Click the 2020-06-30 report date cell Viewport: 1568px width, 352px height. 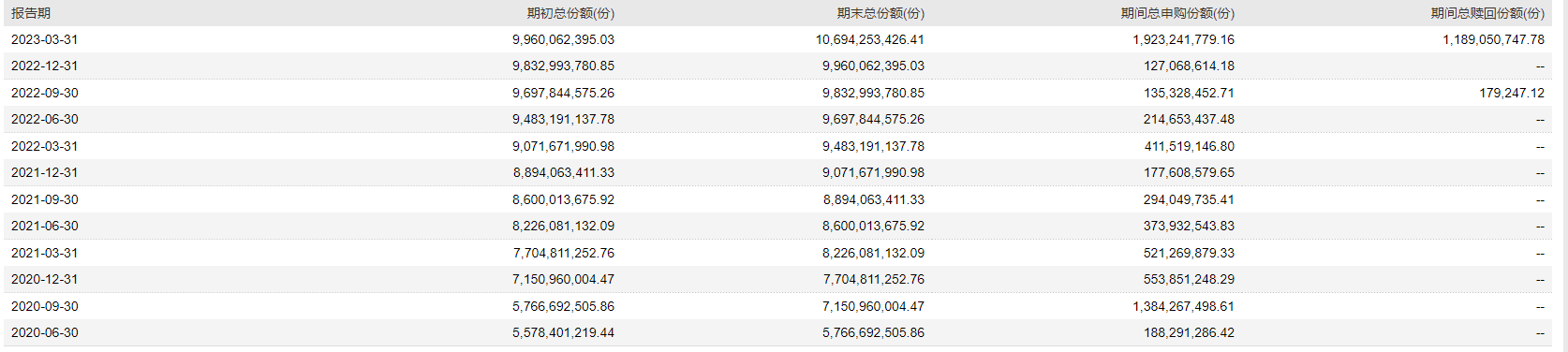(x=45, y=333)
